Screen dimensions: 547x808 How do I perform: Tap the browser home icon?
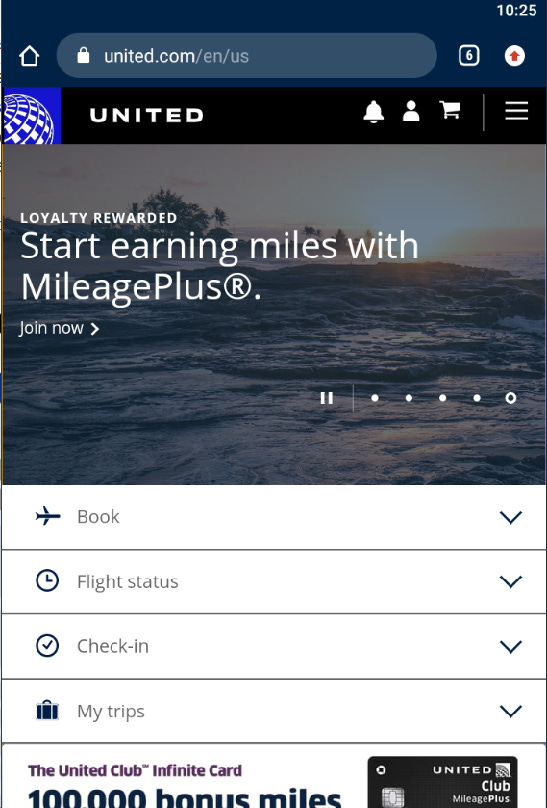pyautogui.click(x=29, y=56)
